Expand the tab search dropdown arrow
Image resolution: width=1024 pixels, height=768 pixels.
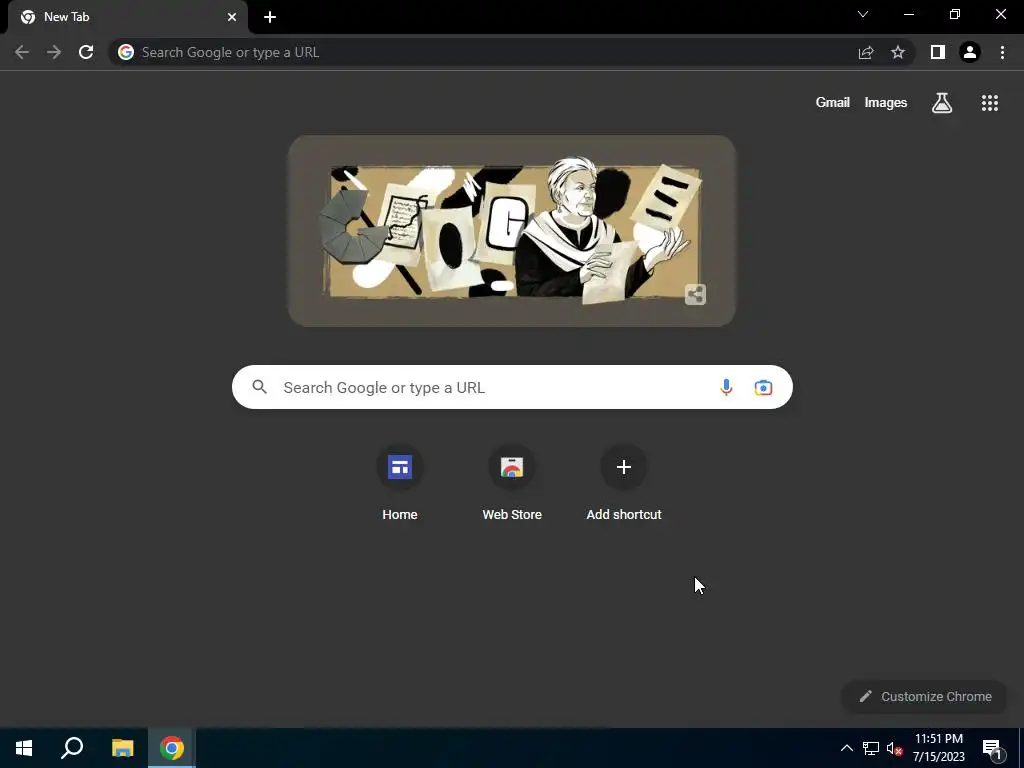coord(863,14)
